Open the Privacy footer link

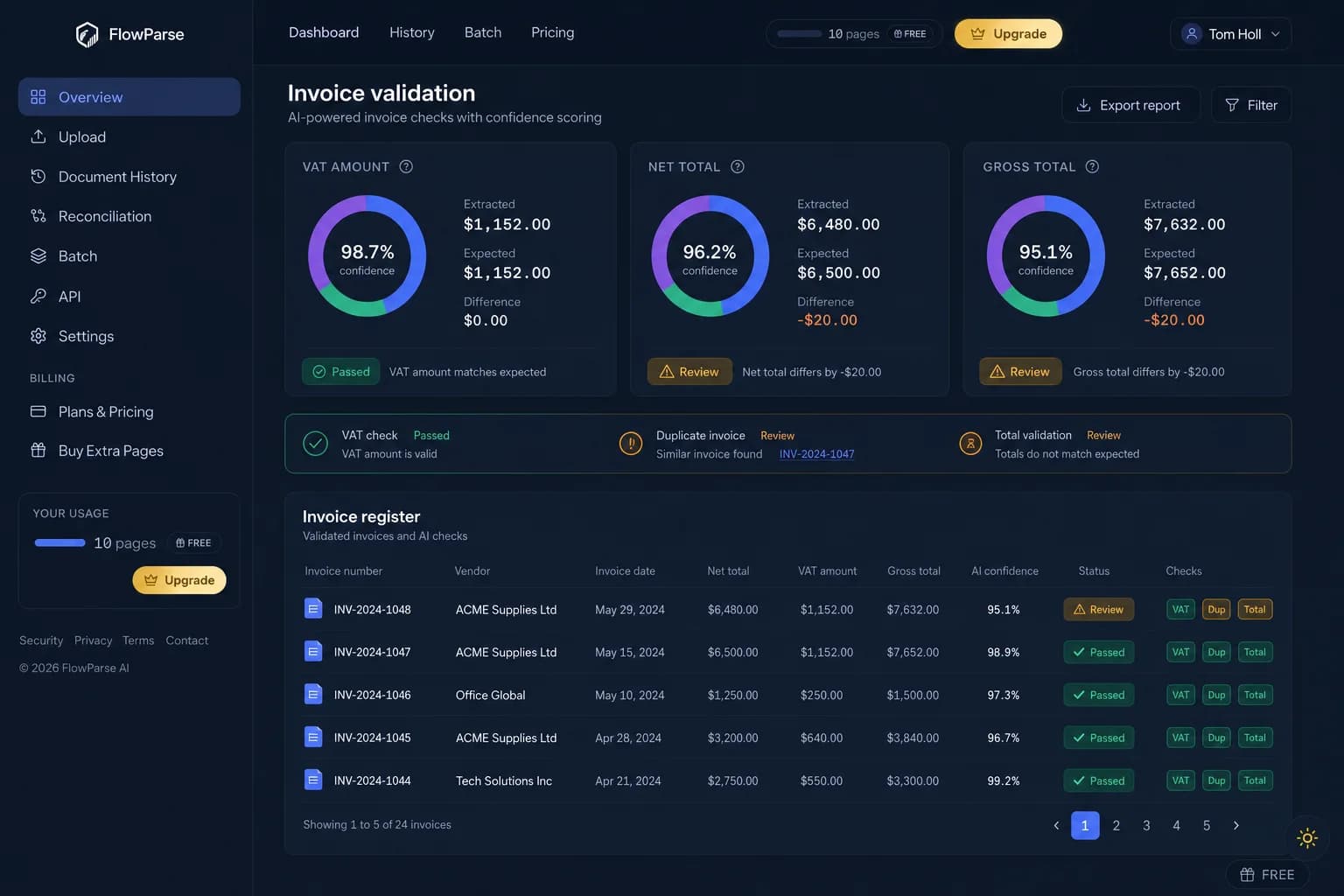pos(93,640)
